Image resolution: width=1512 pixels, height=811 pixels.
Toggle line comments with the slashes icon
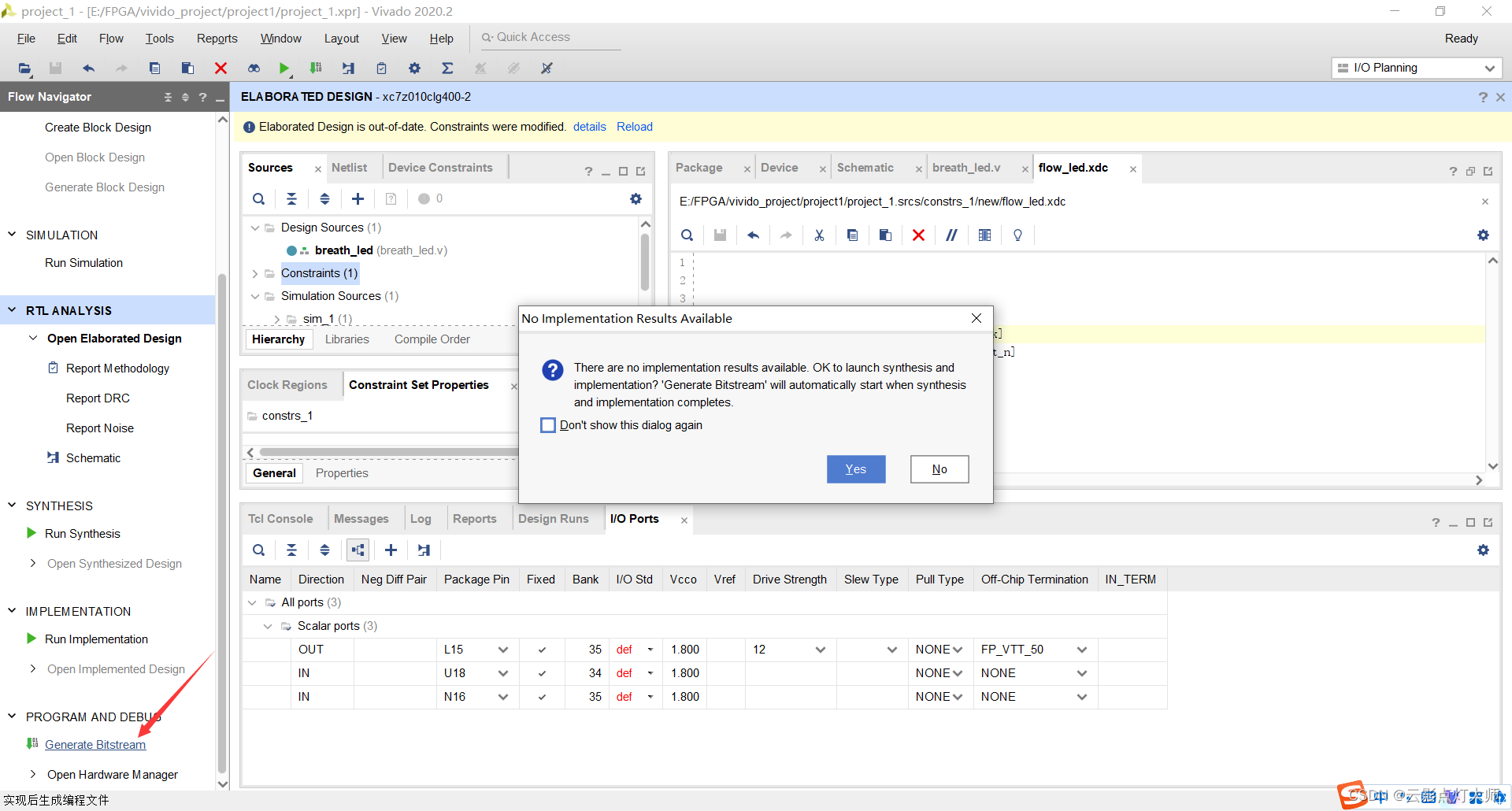click(951, 235)
